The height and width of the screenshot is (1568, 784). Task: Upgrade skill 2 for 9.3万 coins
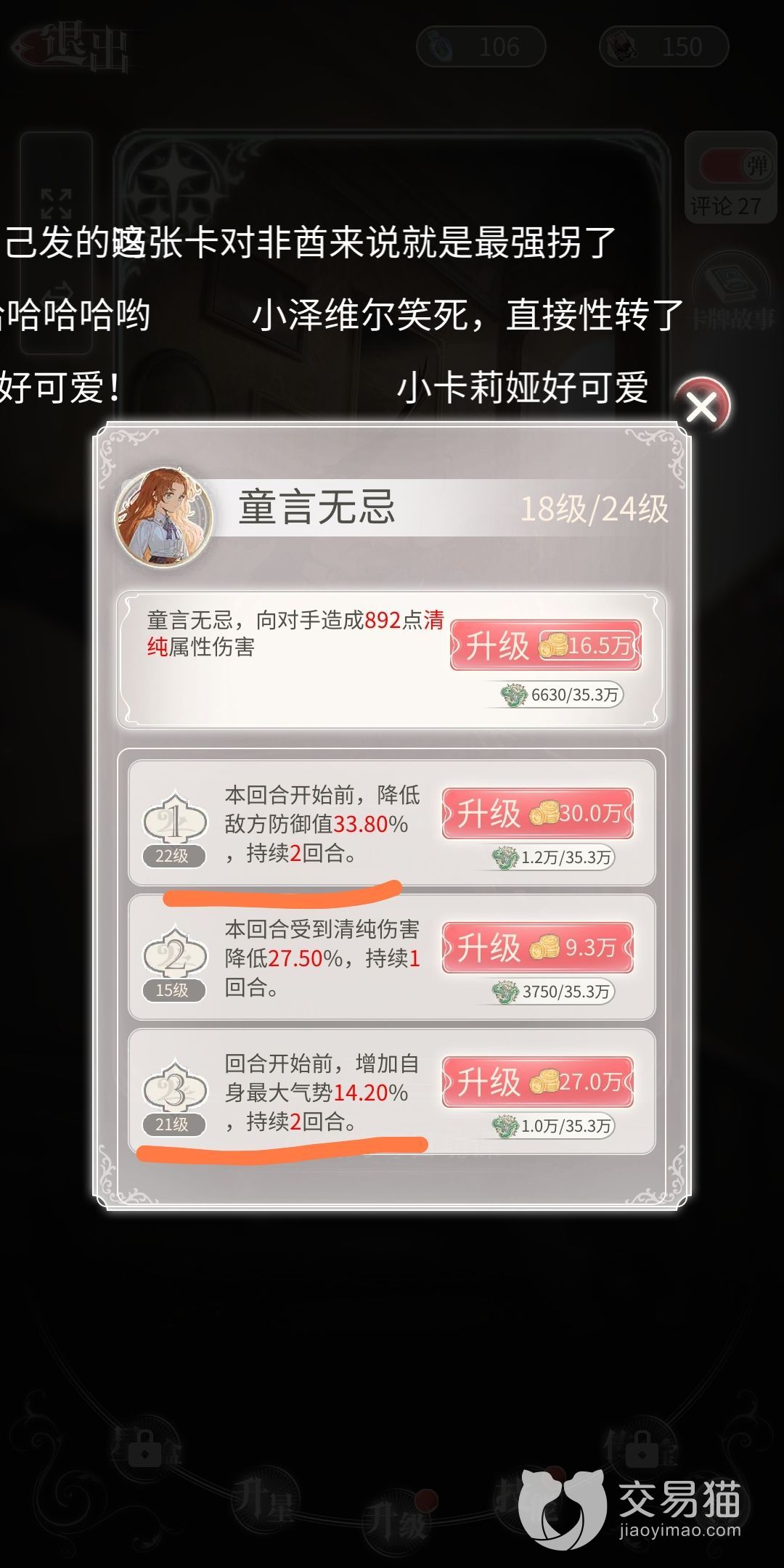538,947
